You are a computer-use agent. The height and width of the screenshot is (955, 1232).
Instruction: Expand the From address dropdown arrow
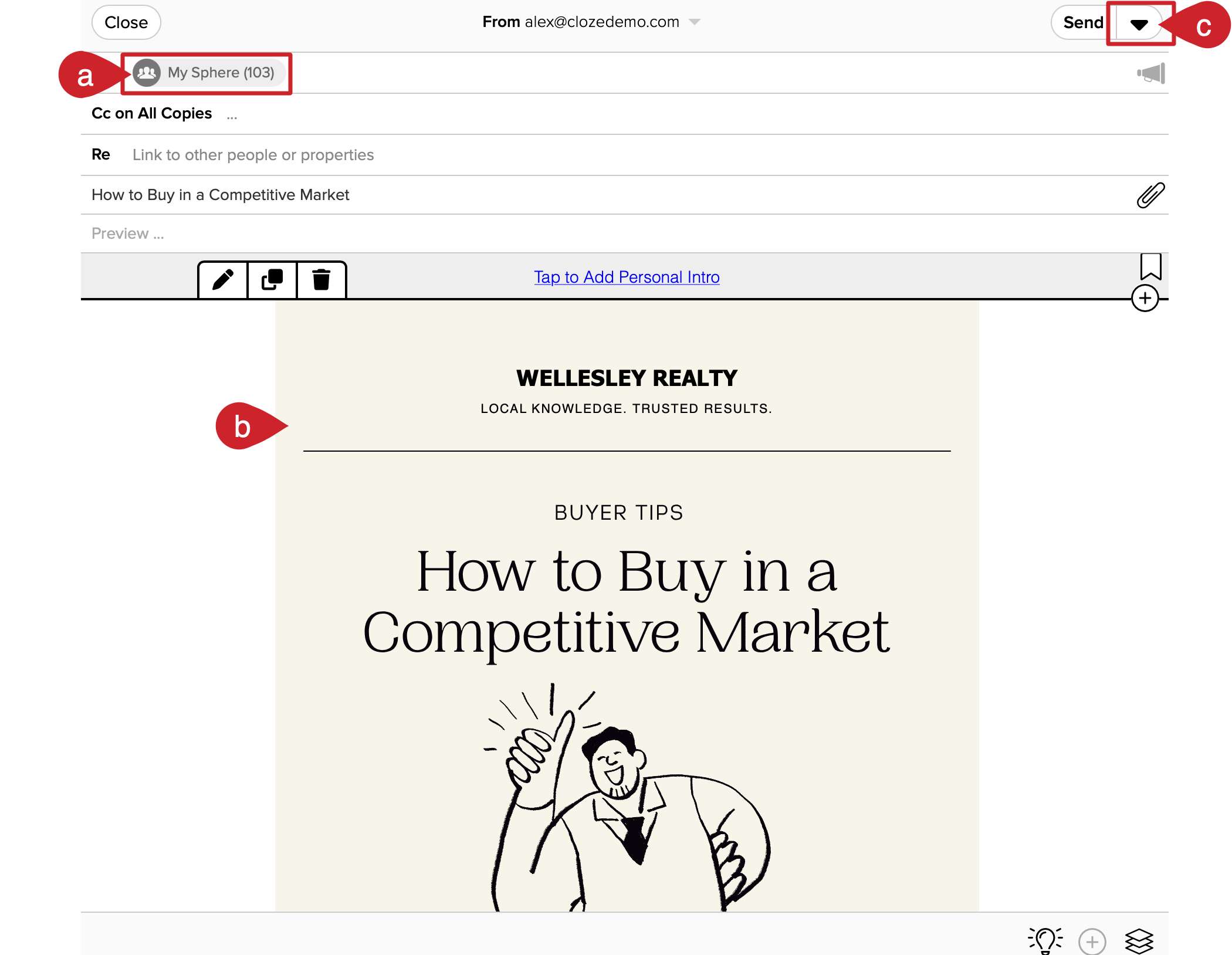point(695,22)
